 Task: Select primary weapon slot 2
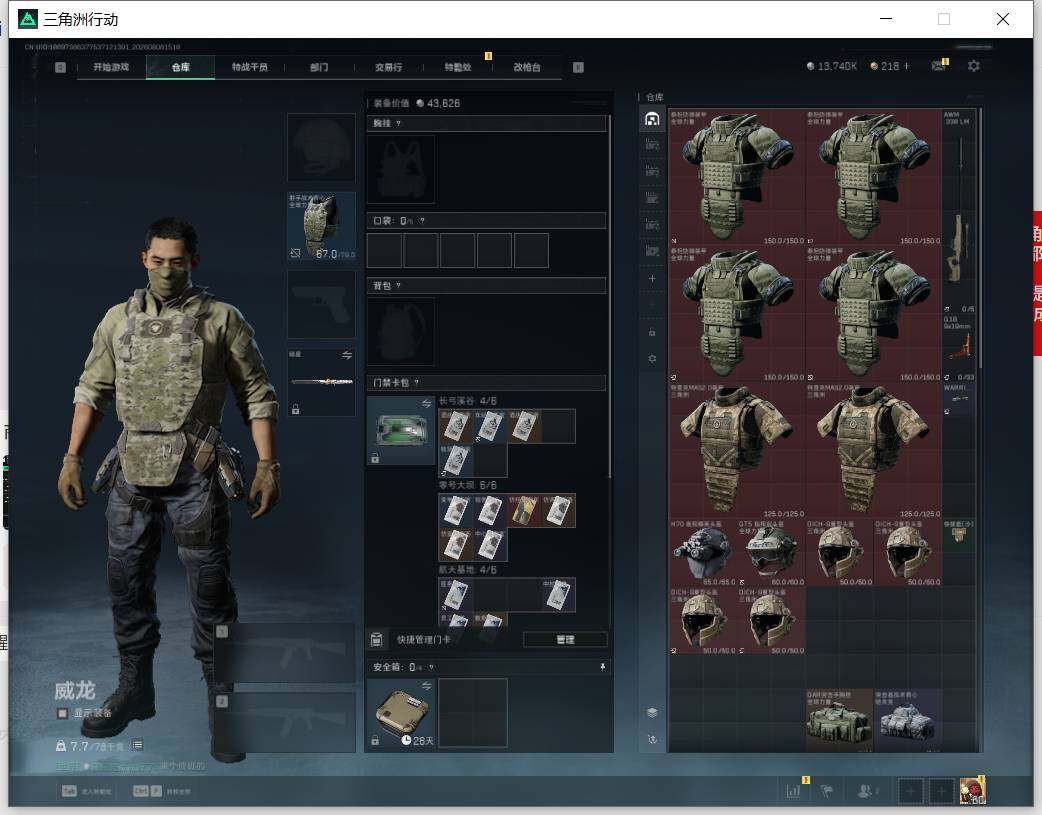click(284, 723)
